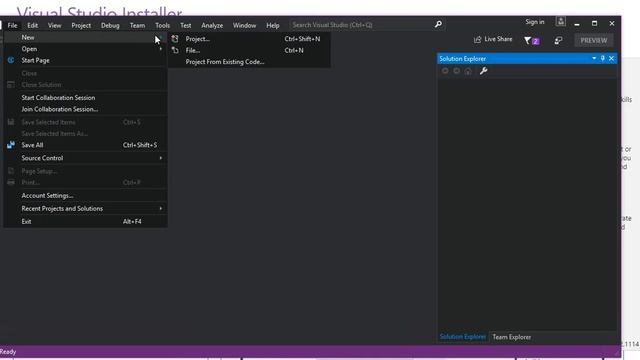The width and height of the screenshot is (640, 360).
Task: Start a Live Share session
Action: tap(493, 39)
